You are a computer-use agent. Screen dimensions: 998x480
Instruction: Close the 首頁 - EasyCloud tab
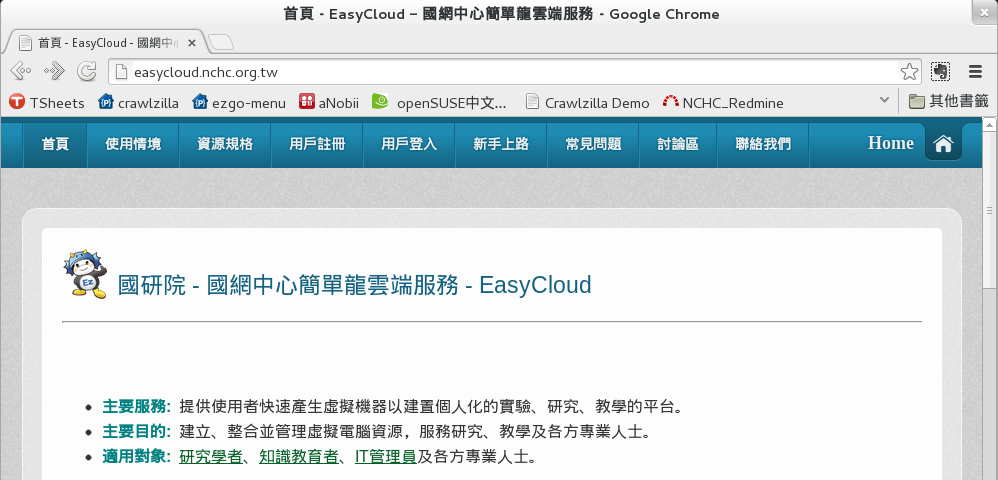coord(192,43)
